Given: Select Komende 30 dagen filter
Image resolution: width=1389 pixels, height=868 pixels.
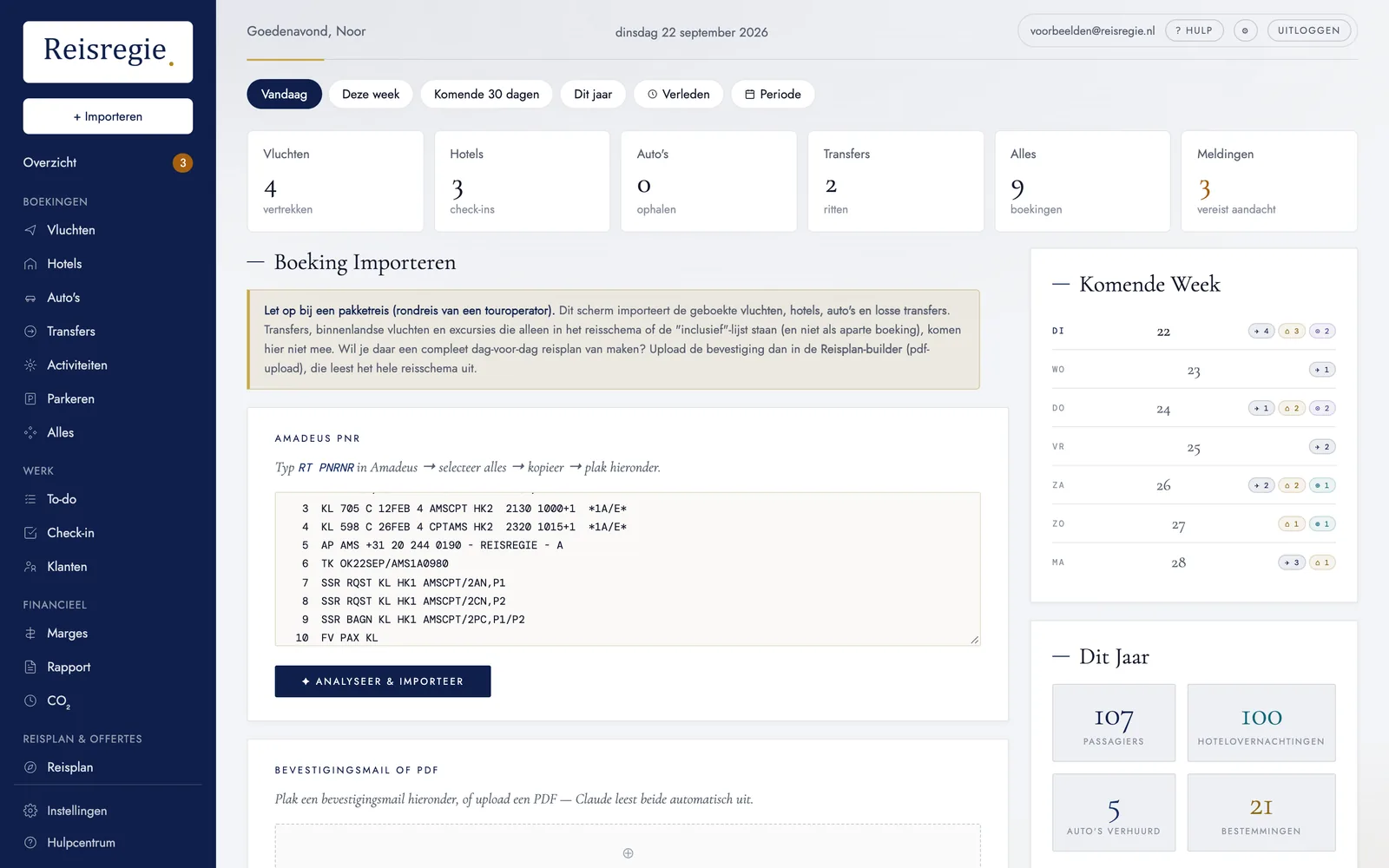Looking at the screenshot, I should (486, 94).
